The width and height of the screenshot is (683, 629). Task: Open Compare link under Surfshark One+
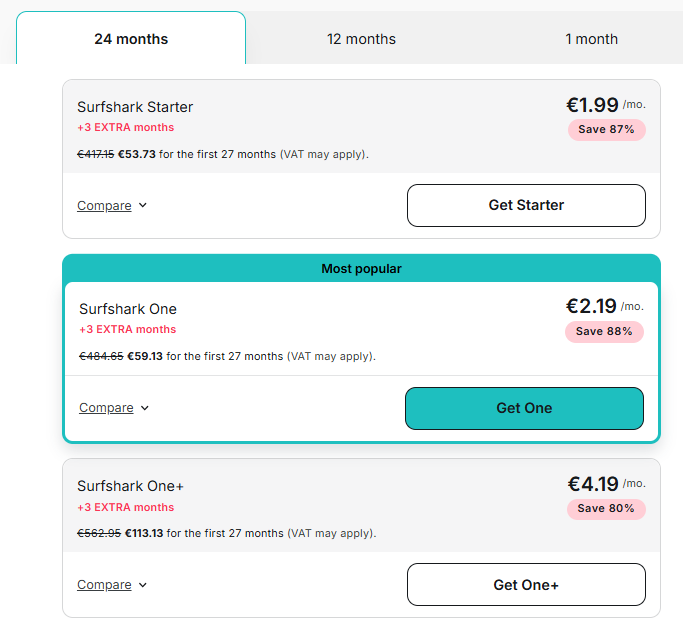point(104,585)
